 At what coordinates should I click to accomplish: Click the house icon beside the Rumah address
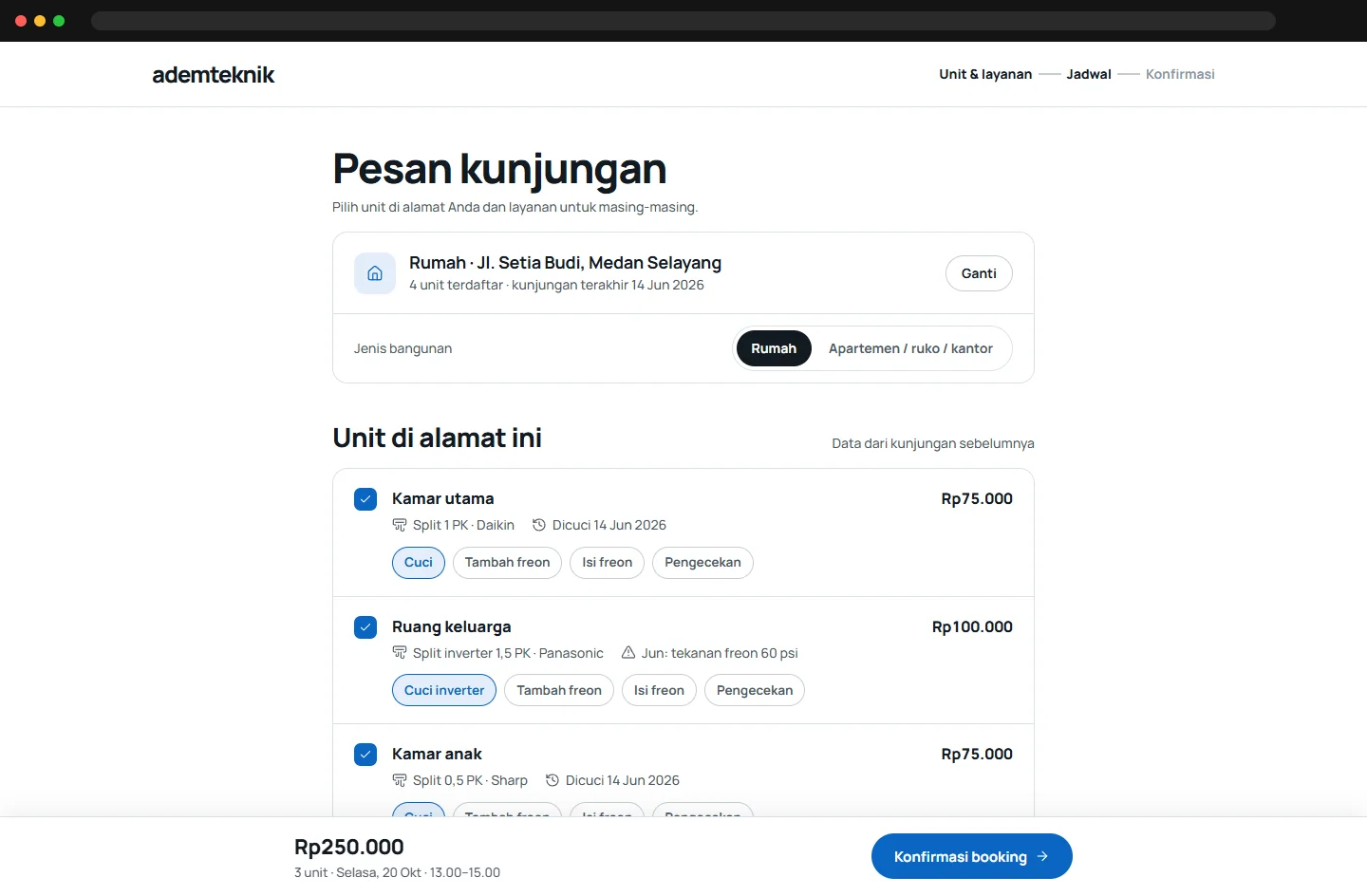pyautogui.click(x=375, y=273)
